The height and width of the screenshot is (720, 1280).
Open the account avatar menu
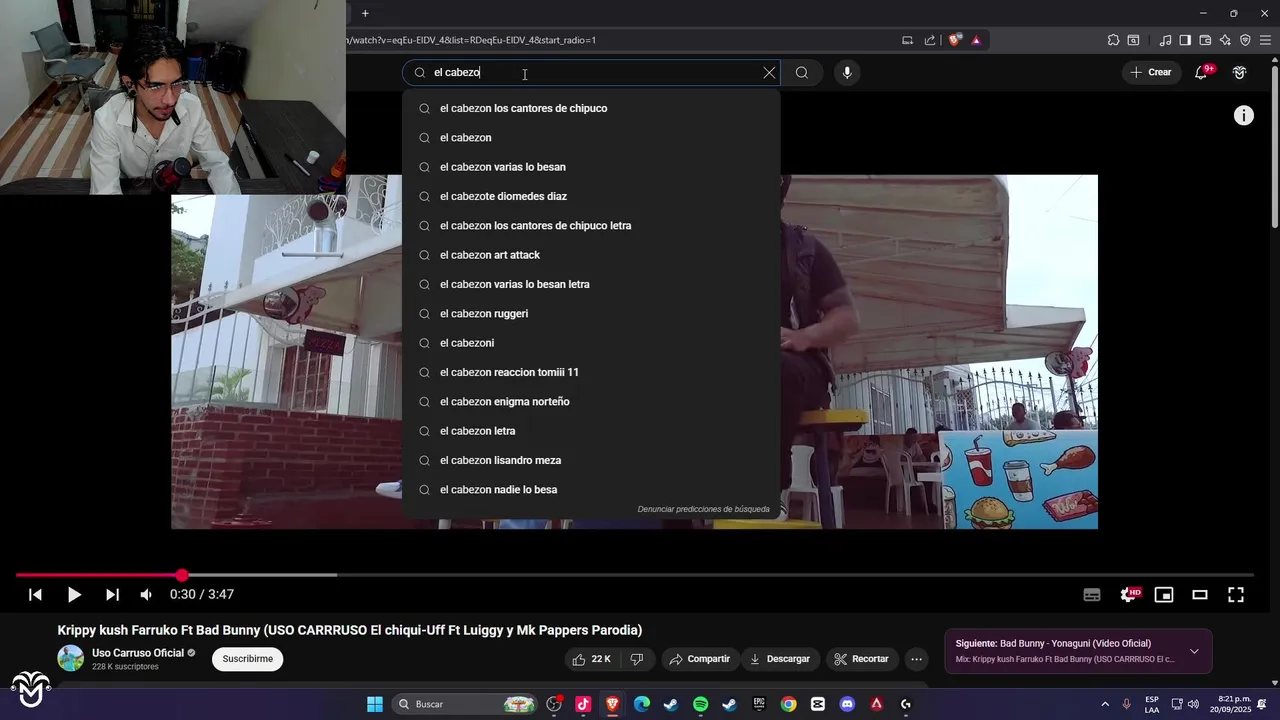point(1240,72)
